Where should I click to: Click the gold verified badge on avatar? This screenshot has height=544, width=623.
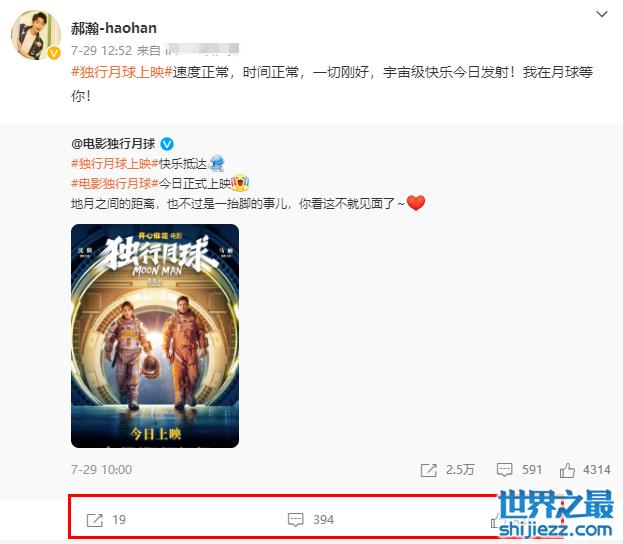click(54, 53)
